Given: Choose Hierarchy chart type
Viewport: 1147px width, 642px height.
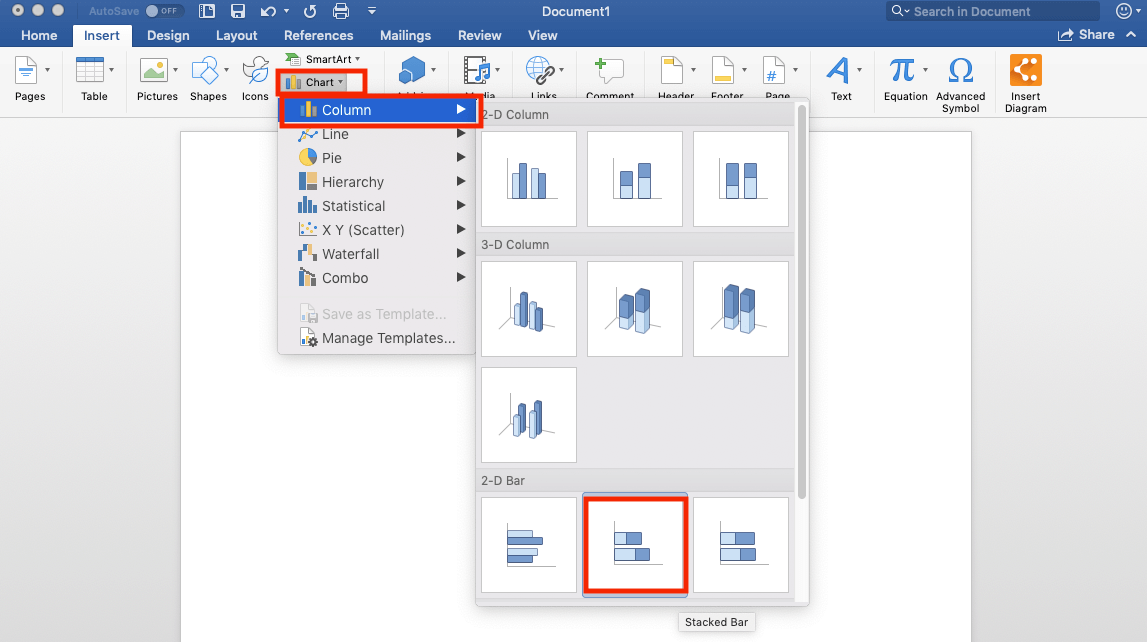Looking at the screenshot, I should 379,182.
